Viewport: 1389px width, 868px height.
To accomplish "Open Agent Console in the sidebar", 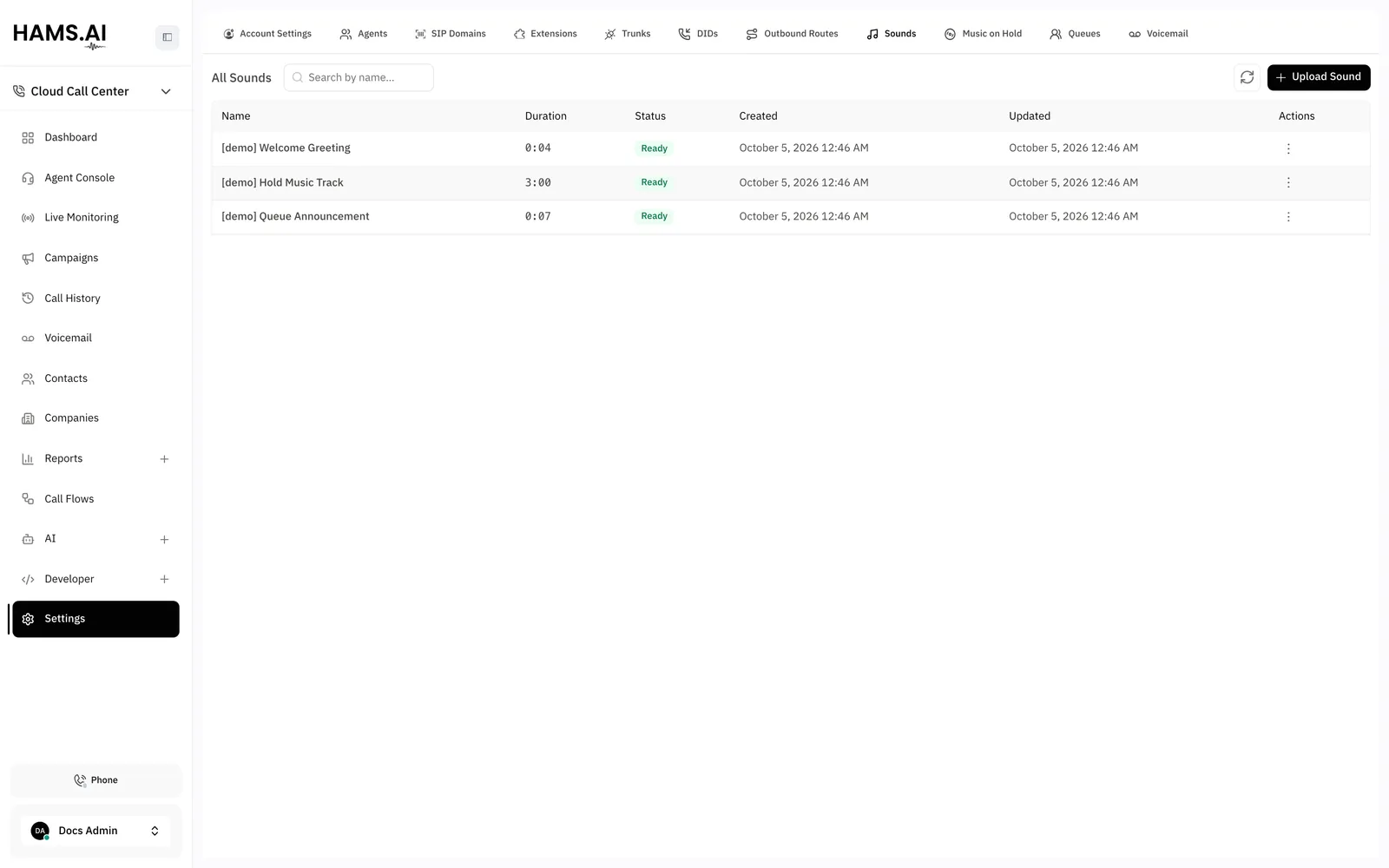I will 95,178.
